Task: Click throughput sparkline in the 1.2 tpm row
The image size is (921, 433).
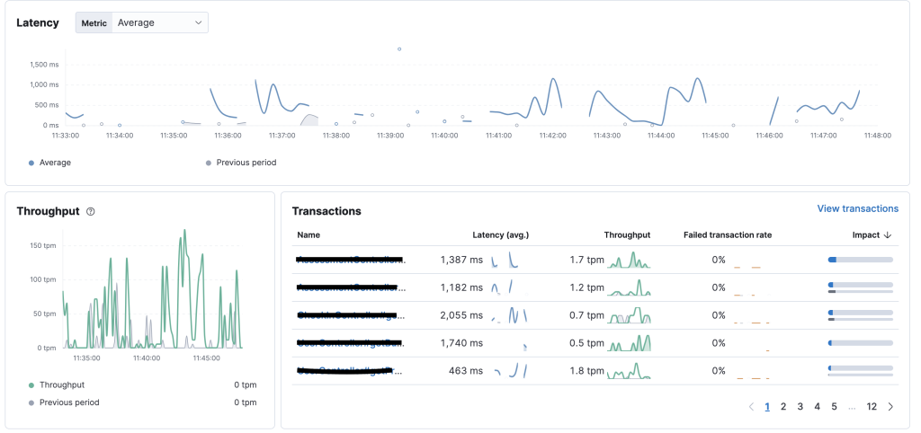Action: tap(630, 287)
